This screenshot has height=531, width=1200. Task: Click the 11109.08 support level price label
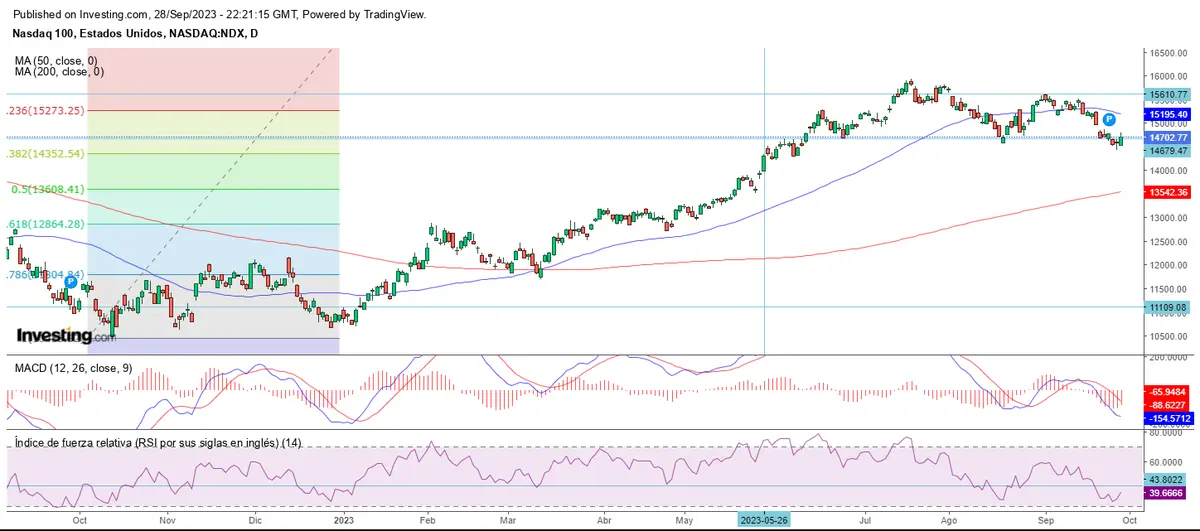click(x=1168, y=307)
